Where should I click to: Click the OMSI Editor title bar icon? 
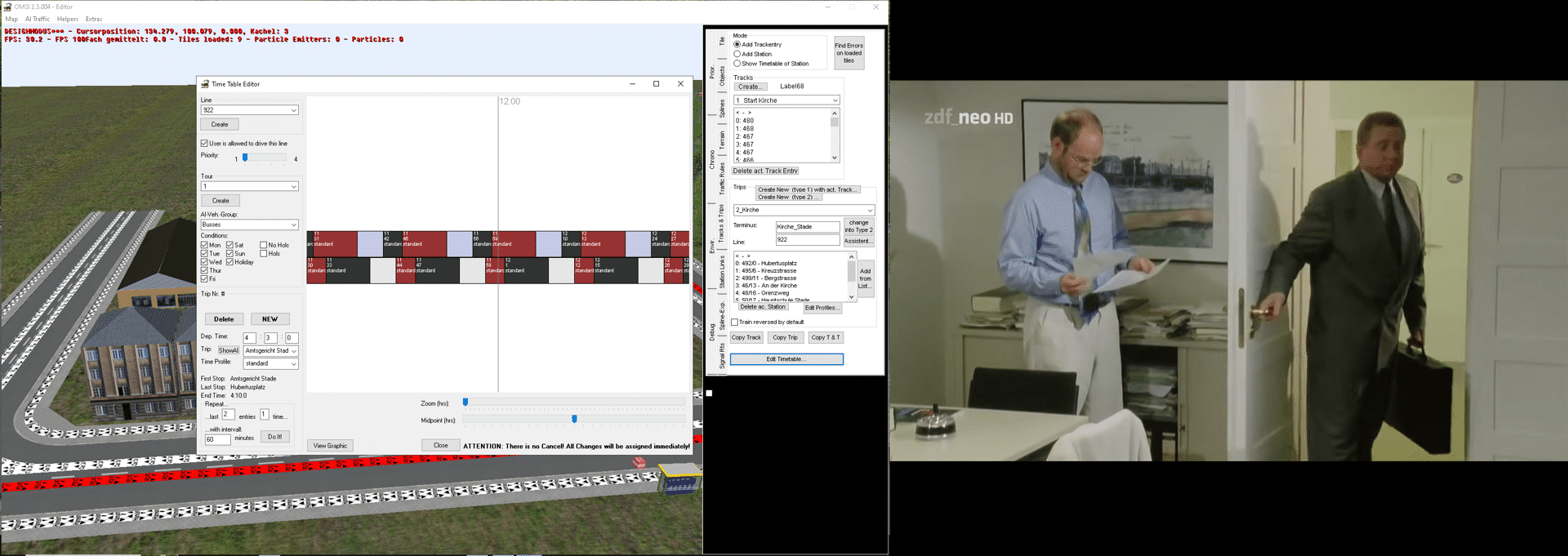7,7
